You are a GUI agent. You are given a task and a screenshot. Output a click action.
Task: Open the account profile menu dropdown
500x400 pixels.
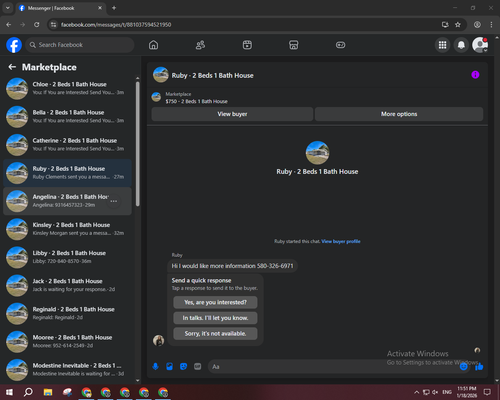pos(480,45)
